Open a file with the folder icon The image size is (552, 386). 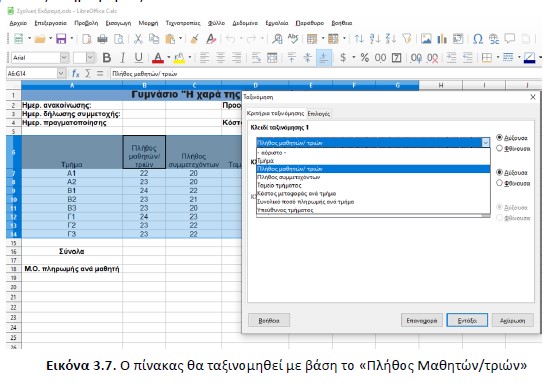[x=40, y=39]
